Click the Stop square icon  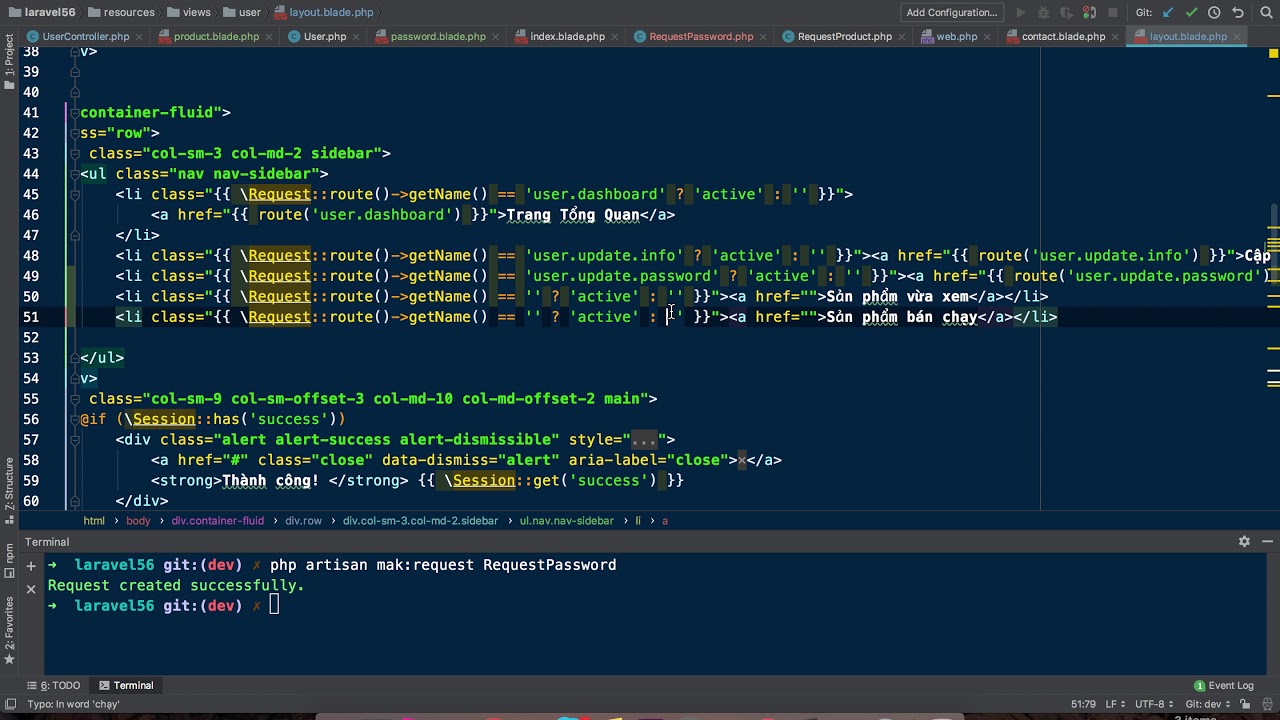coord(1113,13)
